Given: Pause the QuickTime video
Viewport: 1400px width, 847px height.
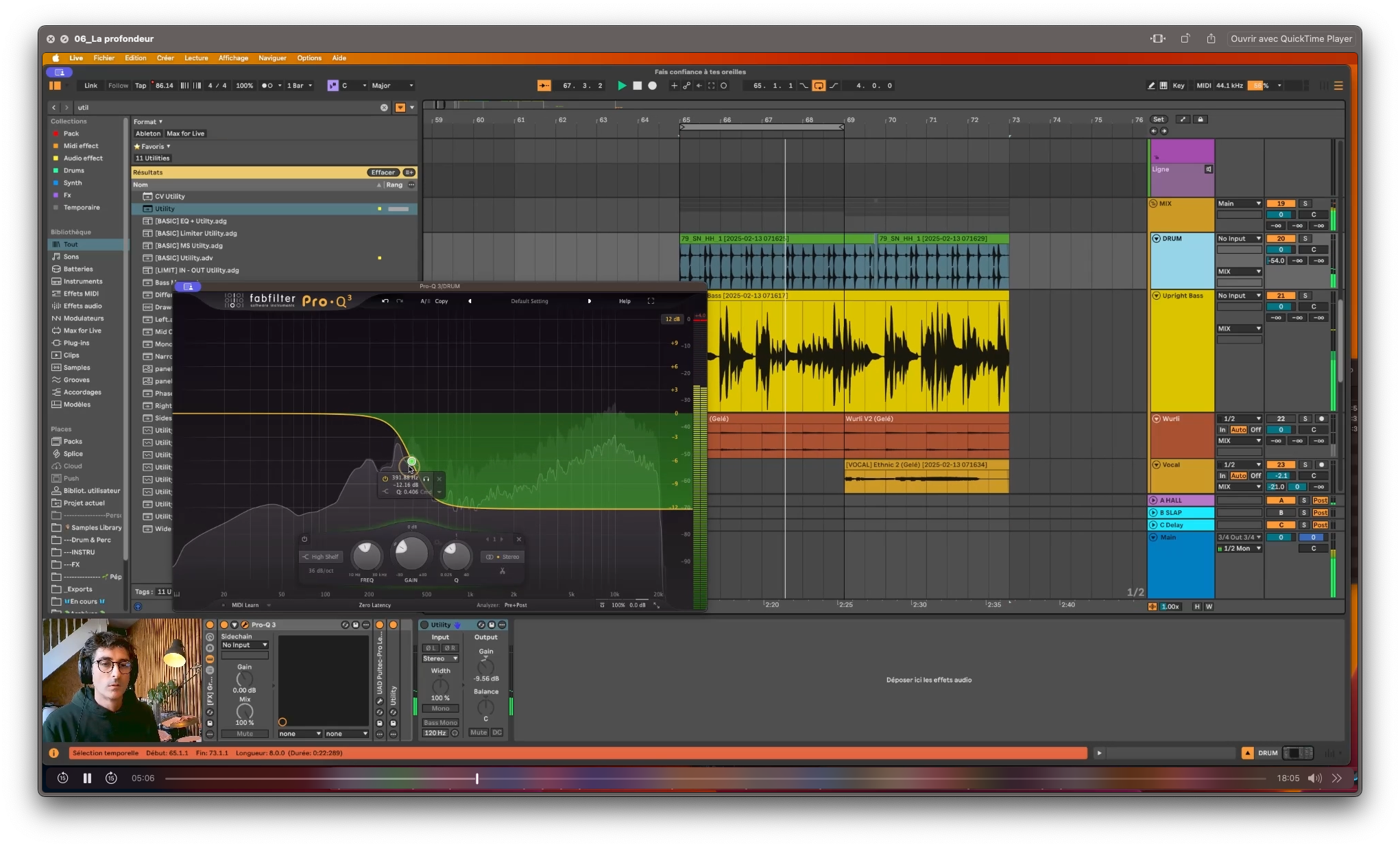Looking at the screenshot, I should 87,778.
